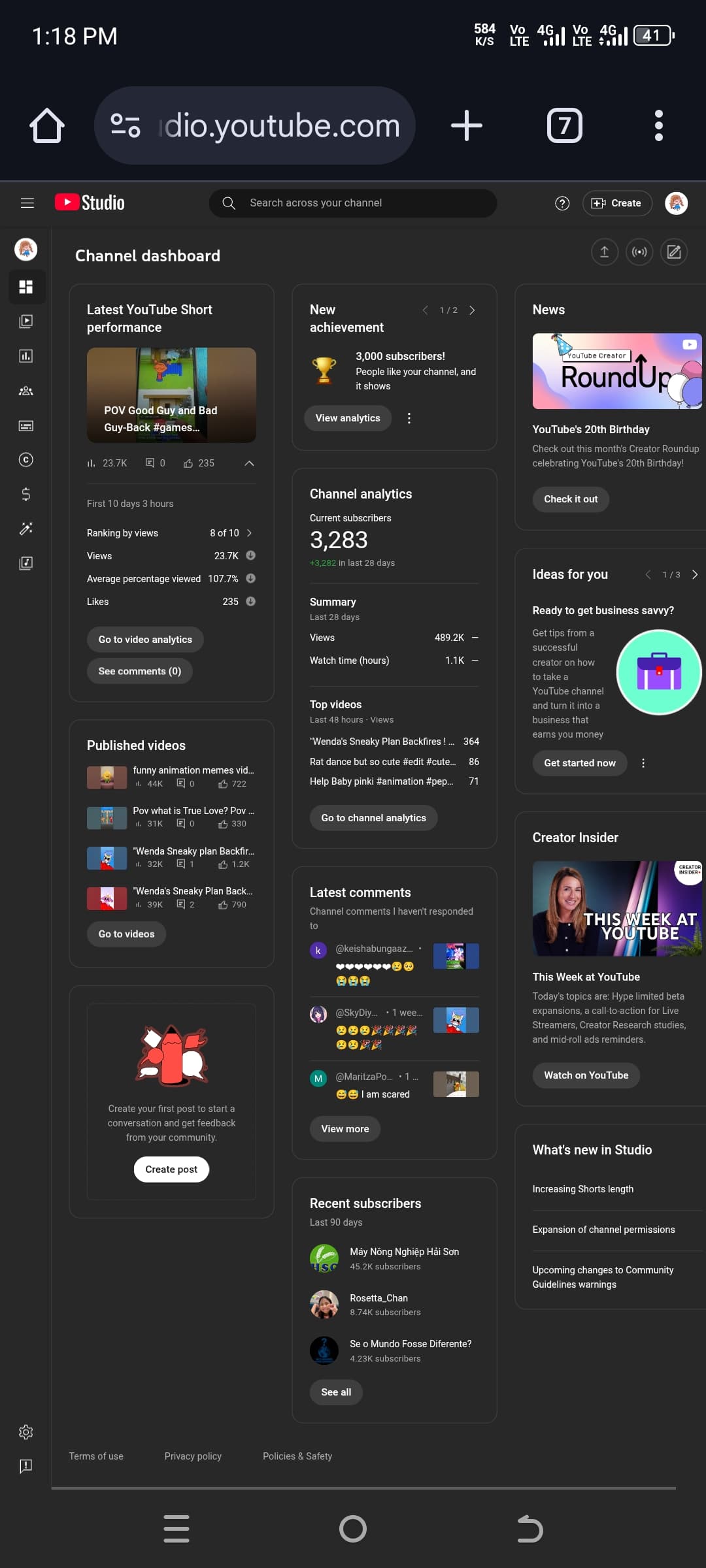Open the Earn dollar sidebar icon
This screenshot has height=1568, width=706.
pyautogui.click(x=26, y=495)
